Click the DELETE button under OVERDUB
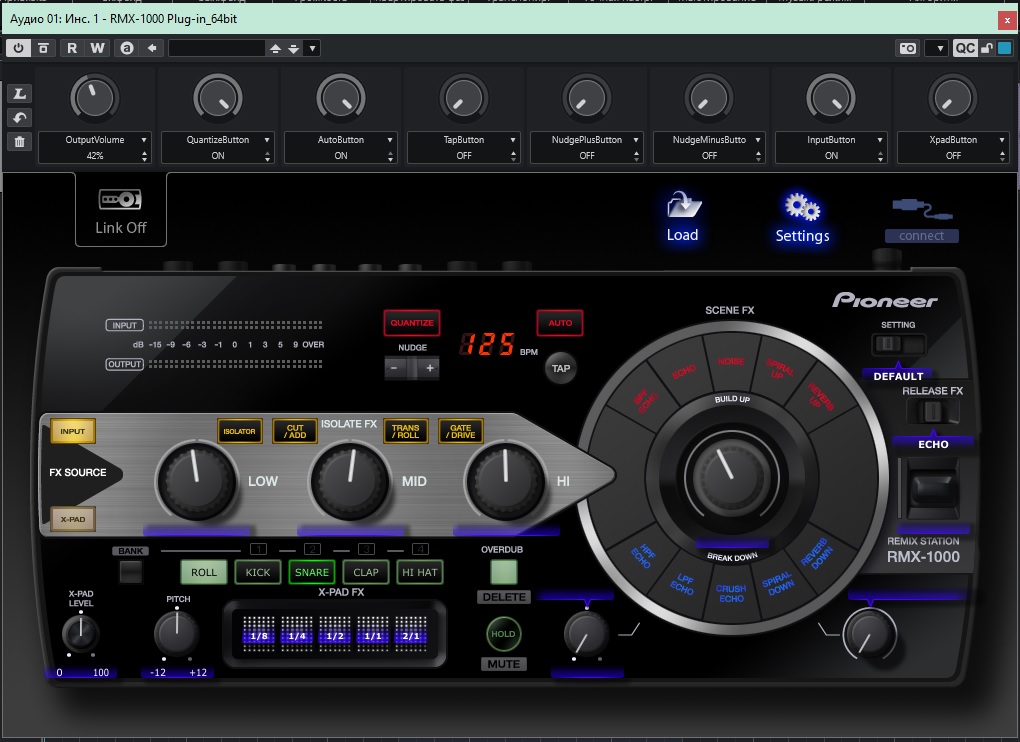Viewport: 1020px width, 742px height. [503, 597]
